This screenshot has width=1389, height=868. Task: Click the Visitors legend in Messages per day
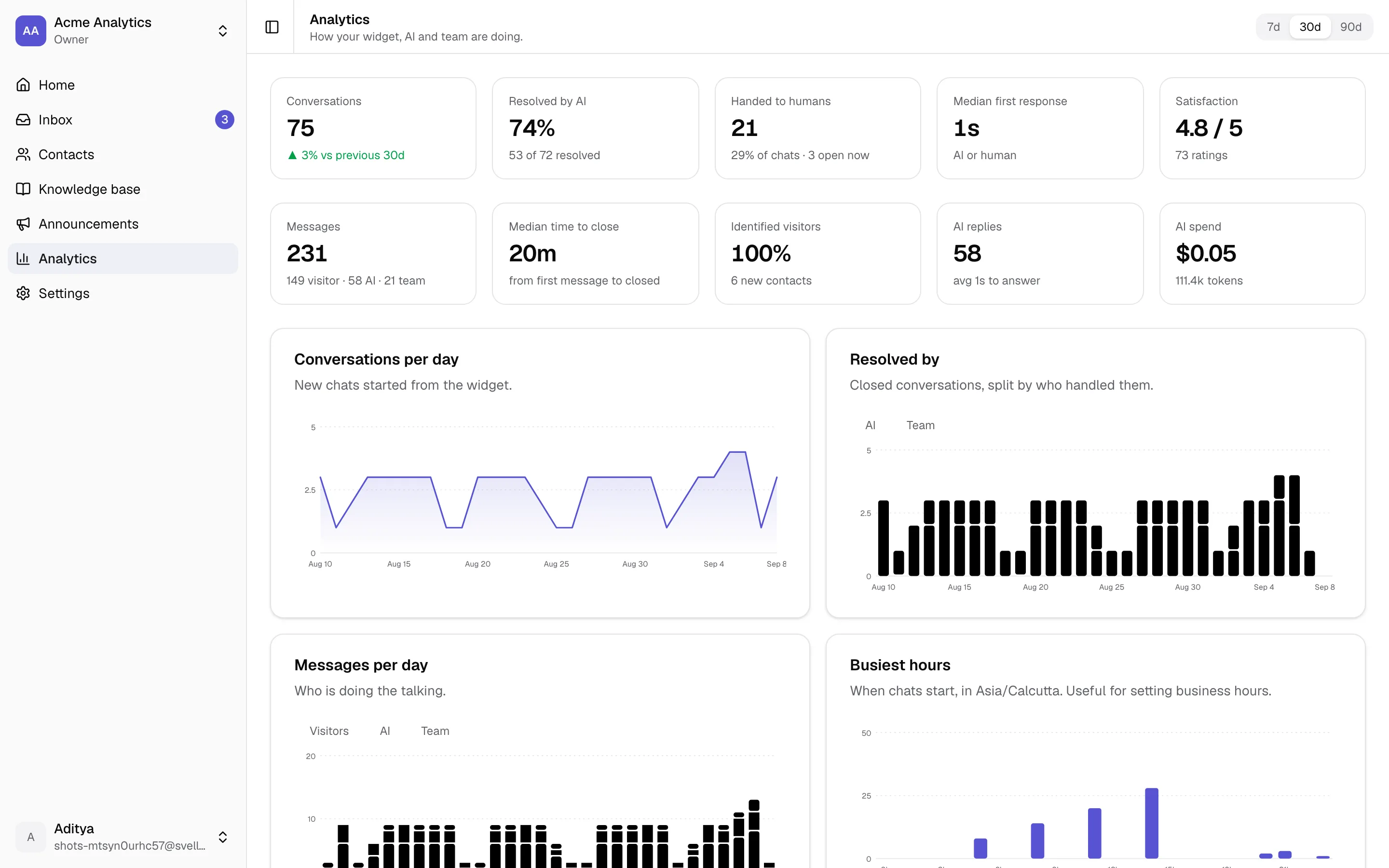(x=329, y=731)
